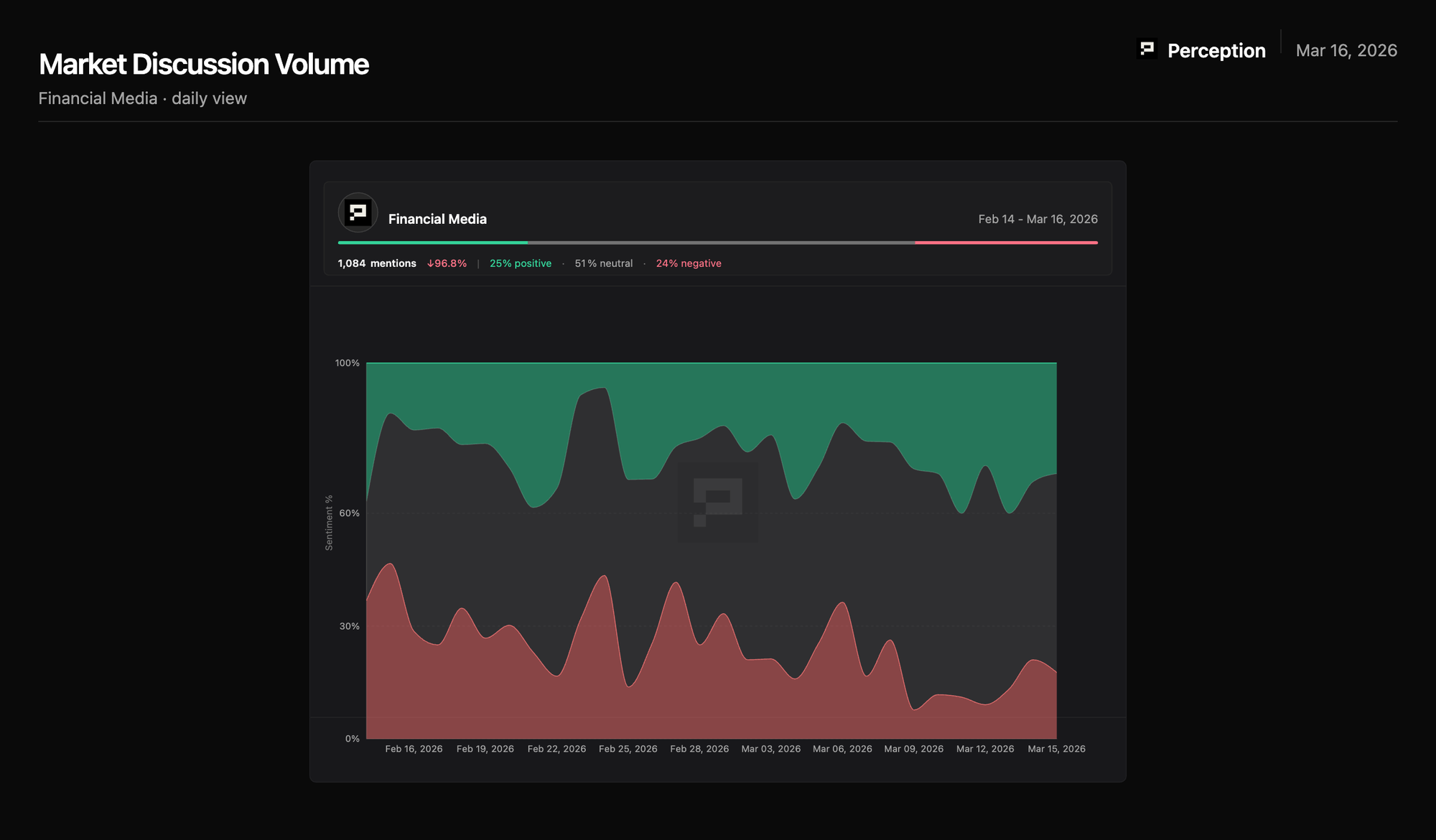
Task: Click the center watermark logo in chart
Action: tap(717, 501)
